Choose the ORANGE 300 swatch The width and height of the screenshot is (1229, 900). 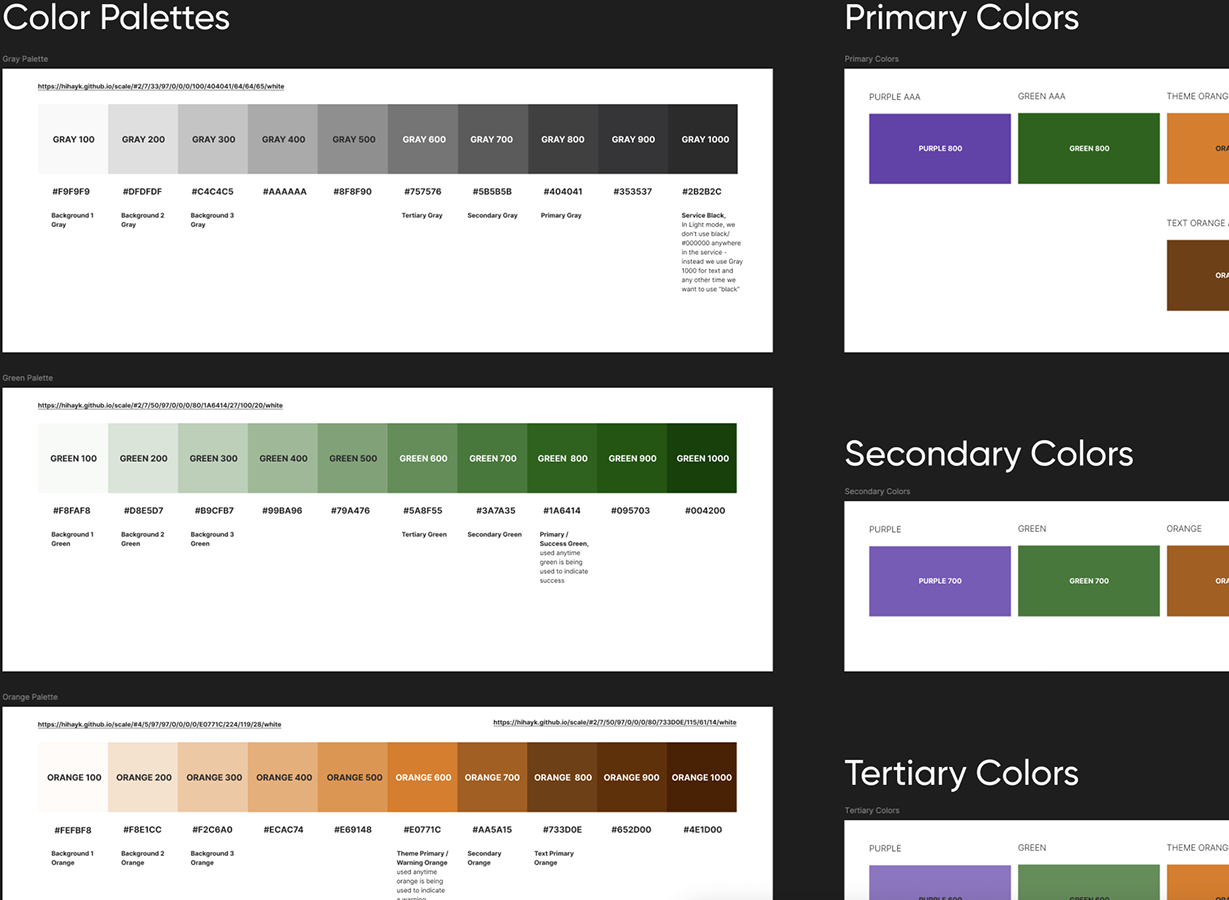(213, 777)
